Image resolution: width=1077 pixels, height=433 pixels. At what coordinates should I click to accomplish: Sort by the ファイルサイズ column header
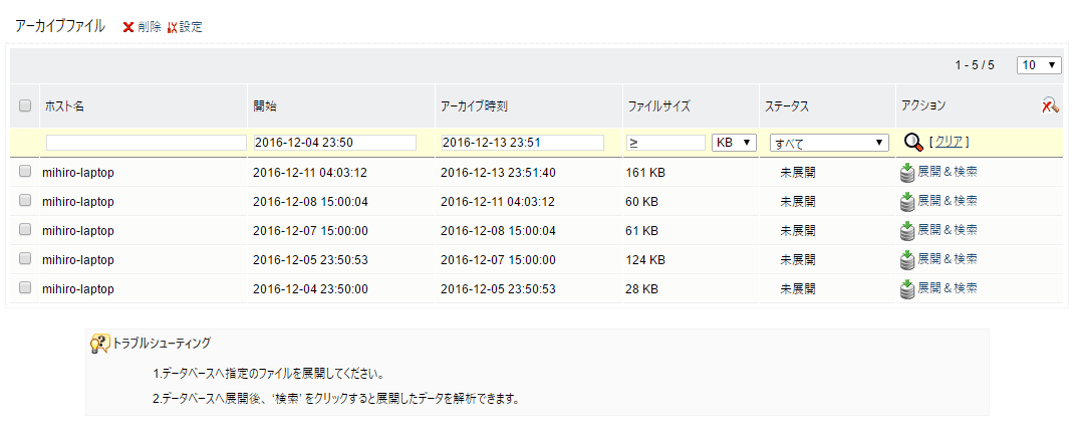tap(658, 105)
